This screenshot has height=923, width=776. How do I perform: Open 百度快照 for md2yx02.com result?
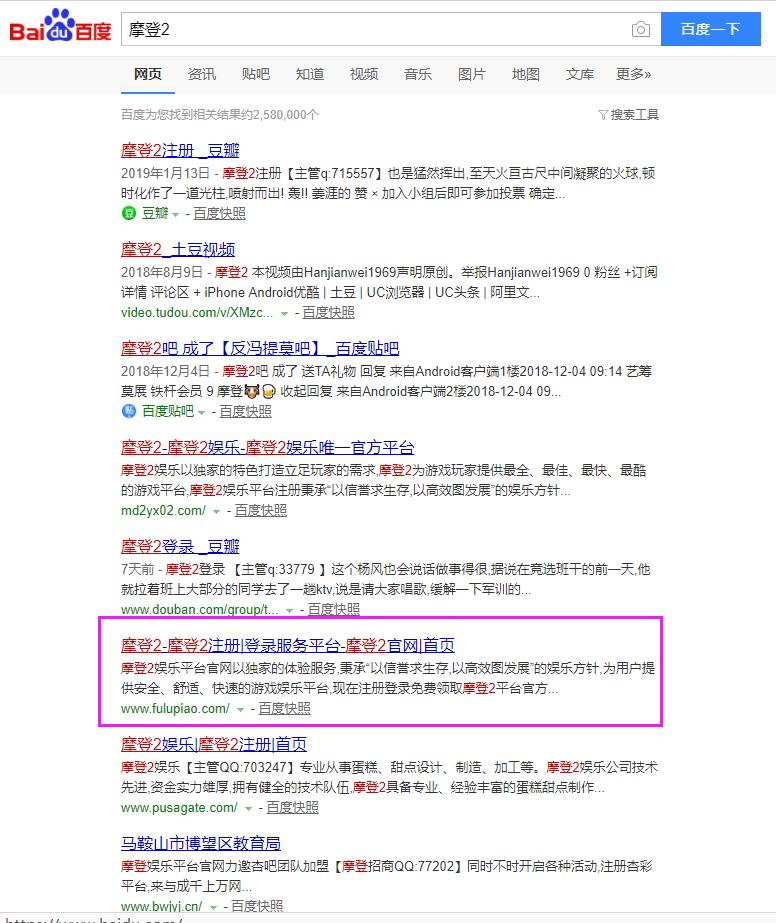260,510
